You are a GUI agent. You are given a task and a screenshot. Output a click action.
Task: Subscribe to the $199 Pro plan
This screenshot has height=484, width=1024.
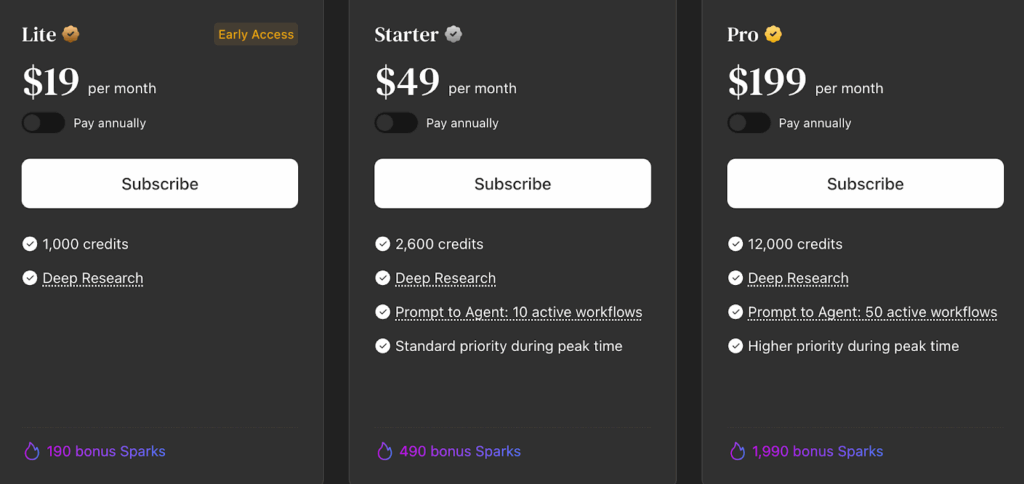(865, 184)
